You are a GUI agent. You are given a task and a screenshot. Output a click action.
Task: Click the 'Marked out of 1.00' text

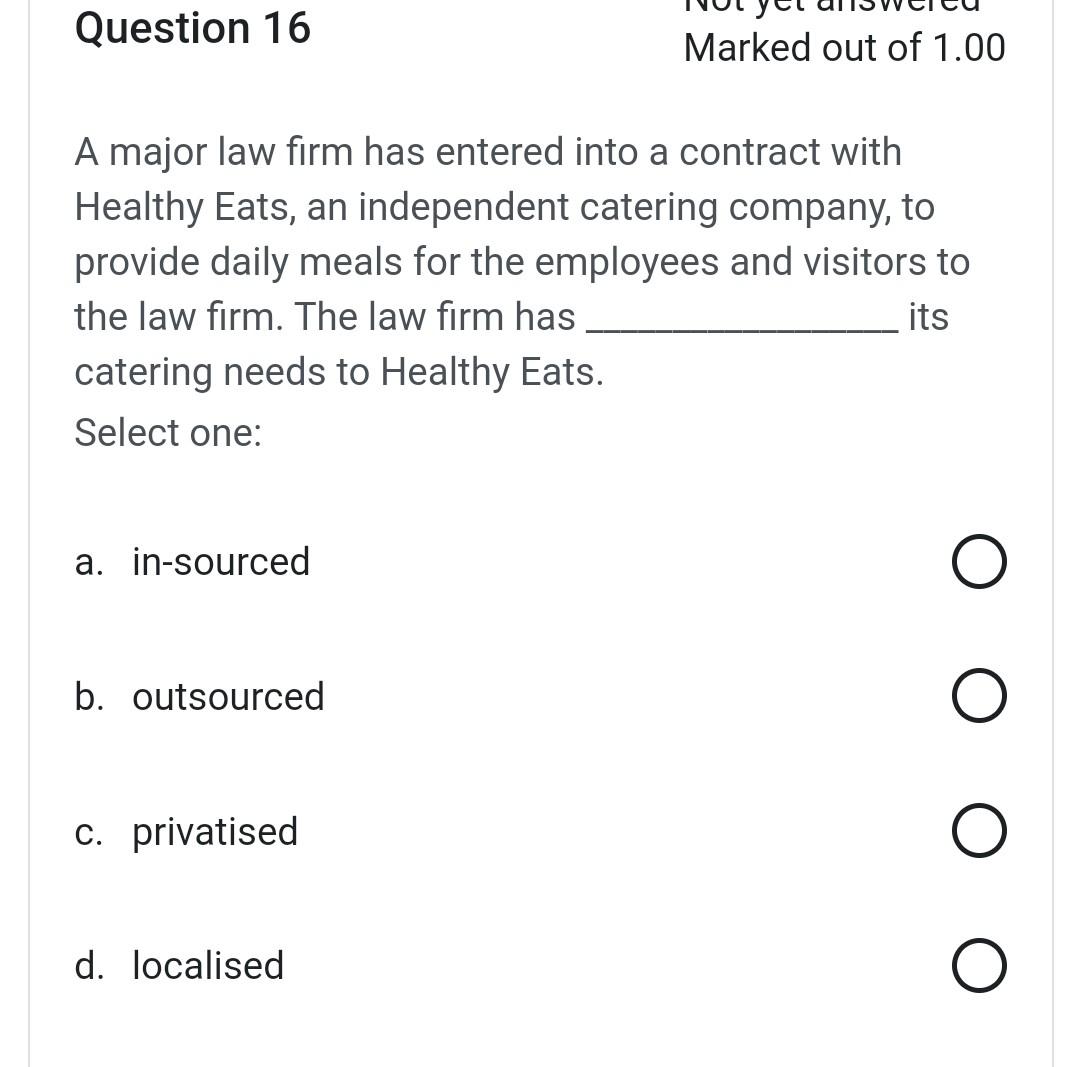(844, 47)
